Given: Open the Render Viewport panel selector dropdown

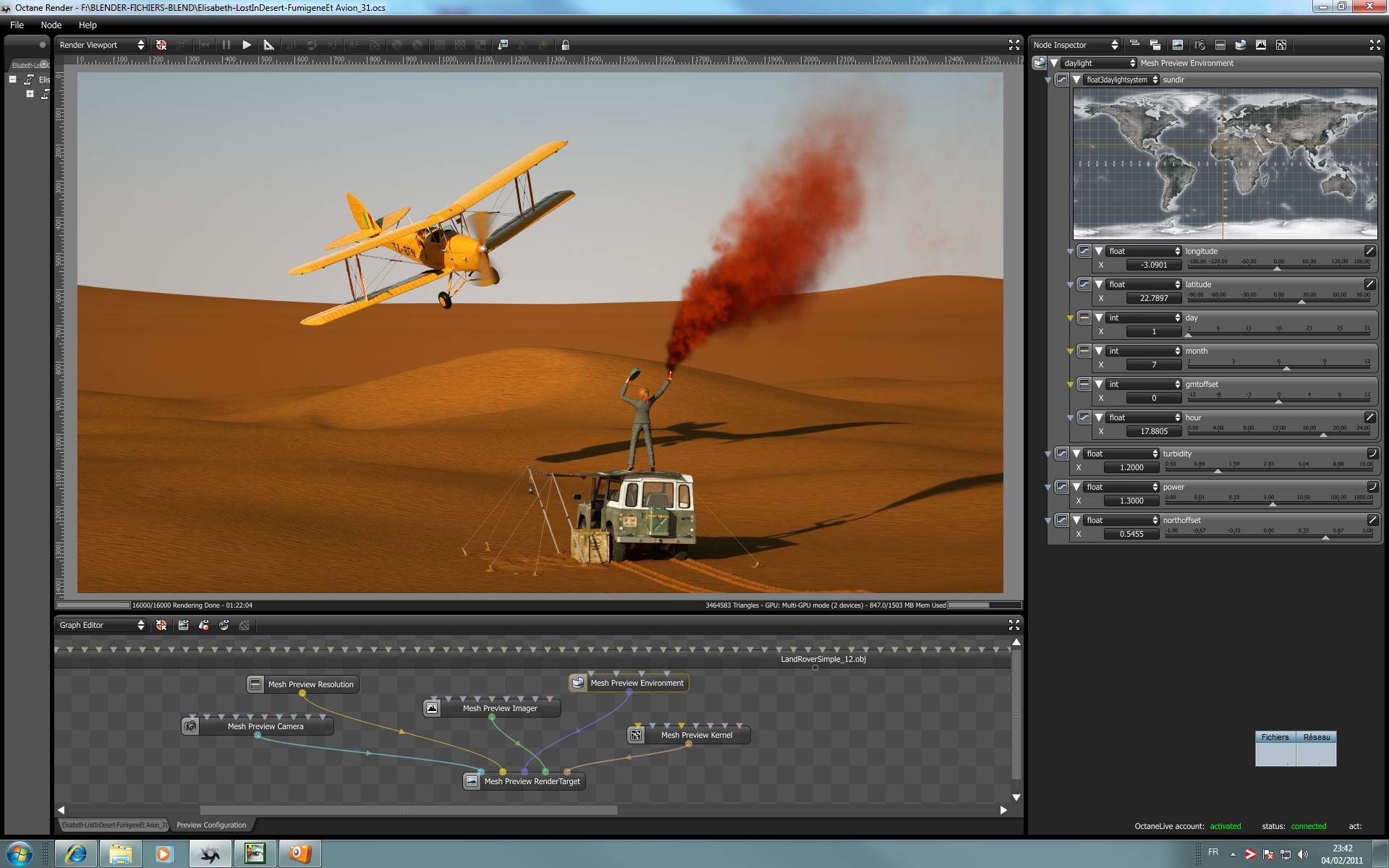Looking at the screenshot, I should click(101, 45).
